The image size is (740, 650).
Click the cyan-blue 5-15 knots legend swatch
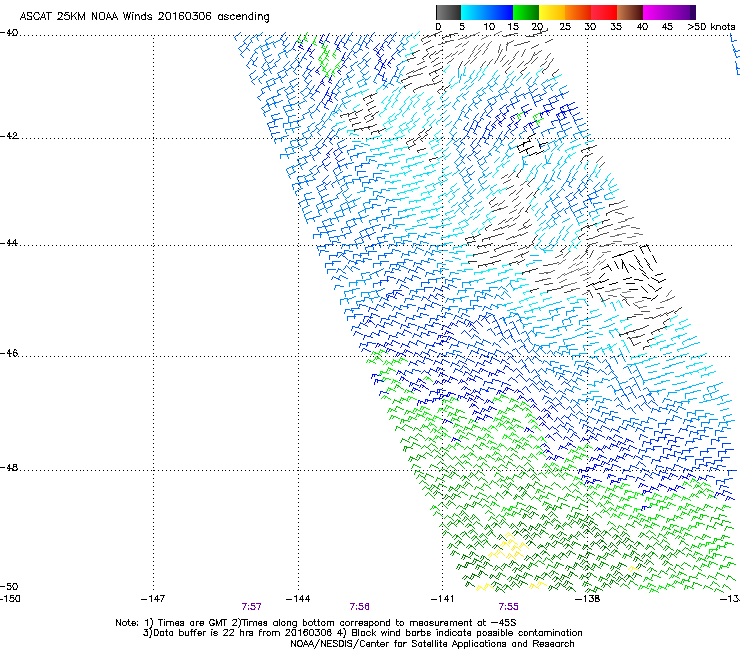(487, 12)
